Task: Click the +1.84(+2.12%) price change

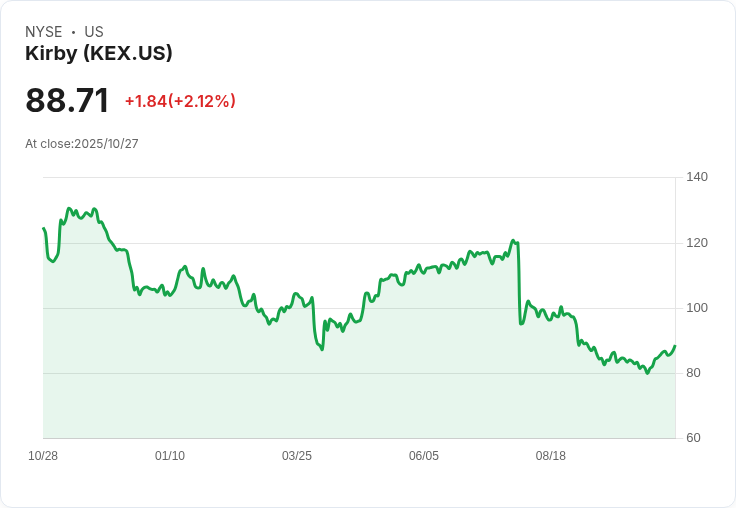Action: pyautogui.click(x=180, y=101)
